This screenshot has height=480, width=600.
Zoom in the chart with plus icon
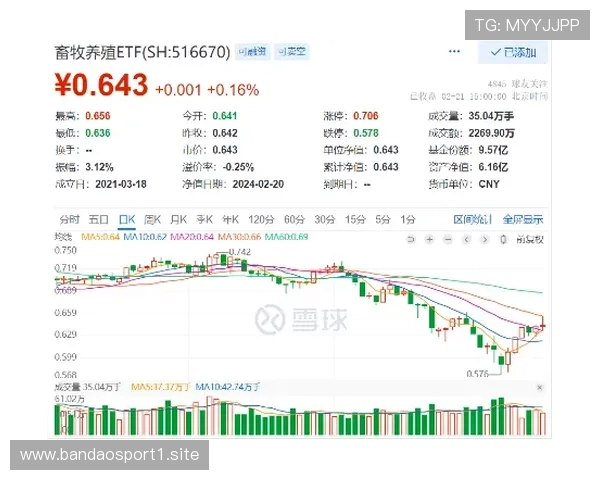tap(429, 240)
